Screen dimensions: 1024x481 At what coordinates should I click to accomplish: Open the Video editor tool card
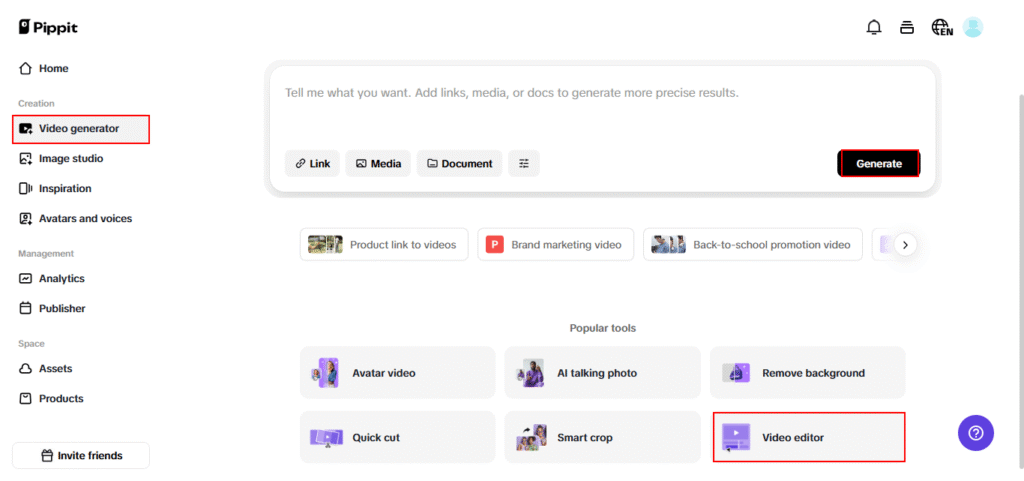[x=808, y=437]
